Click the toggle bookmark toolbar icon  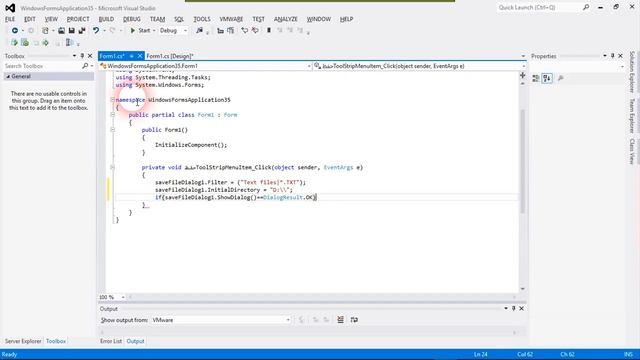coord(269,31)
